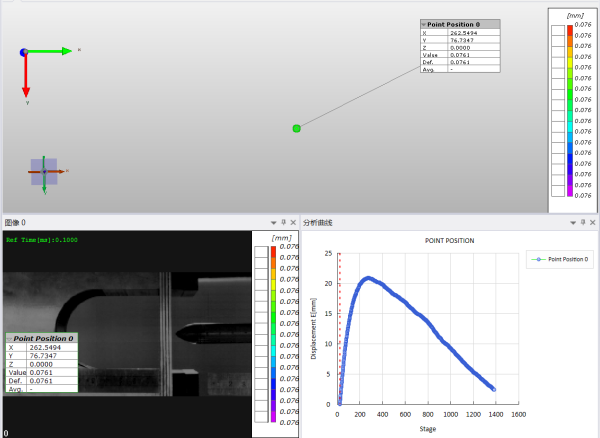Click the Displacement E[mm] axis label
Image resolution: width=600 pixels, height=438 pixels.
click(314, 328)
